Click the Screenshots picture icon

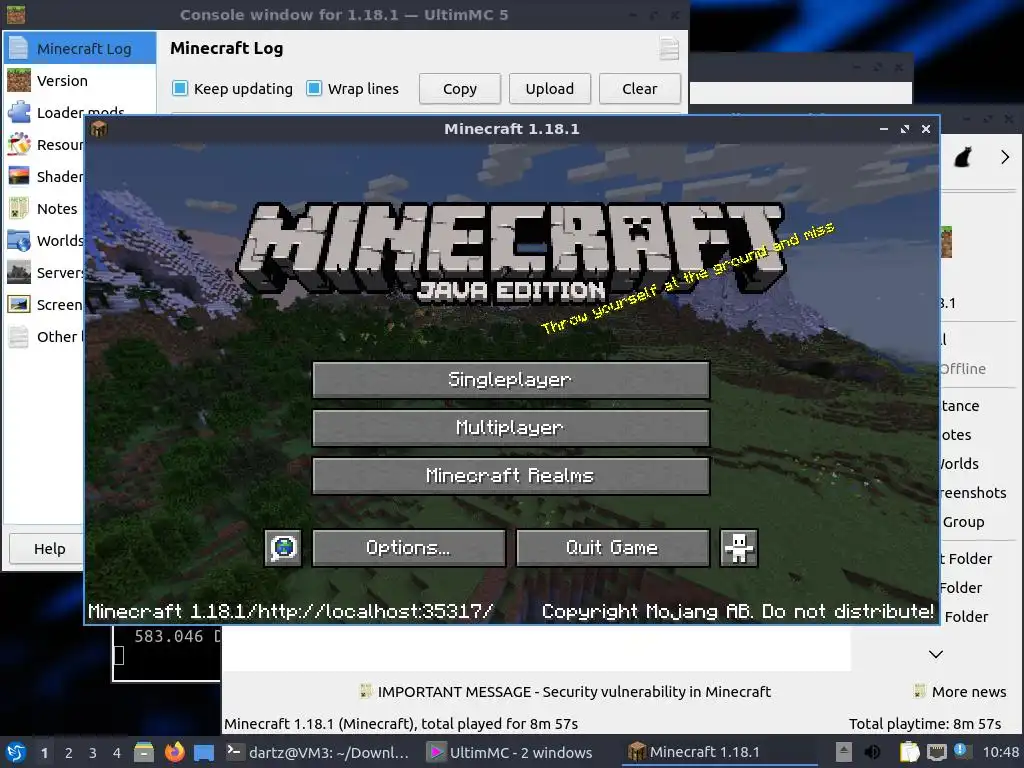19,304
